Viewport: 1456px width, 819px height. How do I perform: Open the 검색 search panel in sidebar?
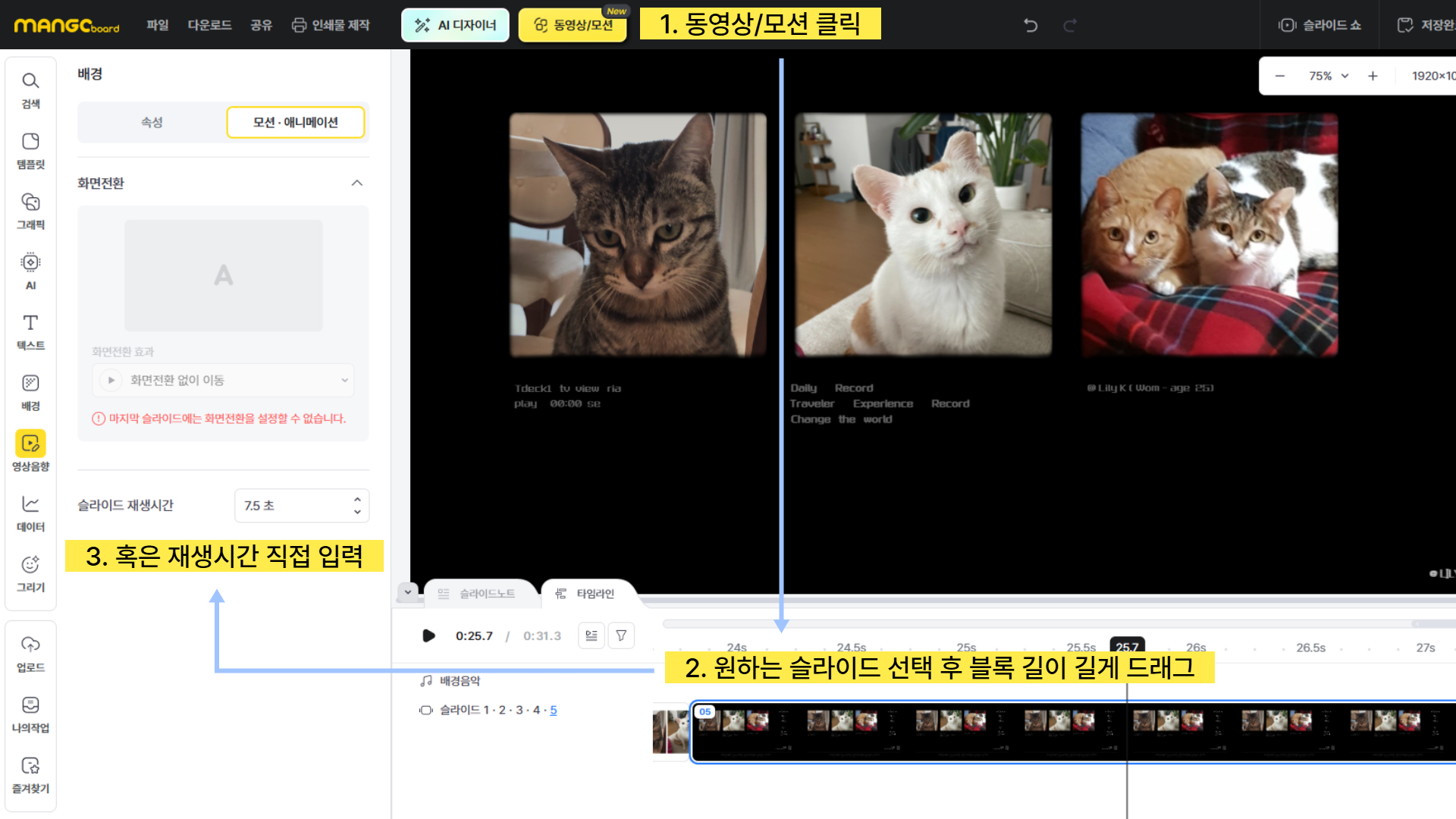(x=30, y=89)
